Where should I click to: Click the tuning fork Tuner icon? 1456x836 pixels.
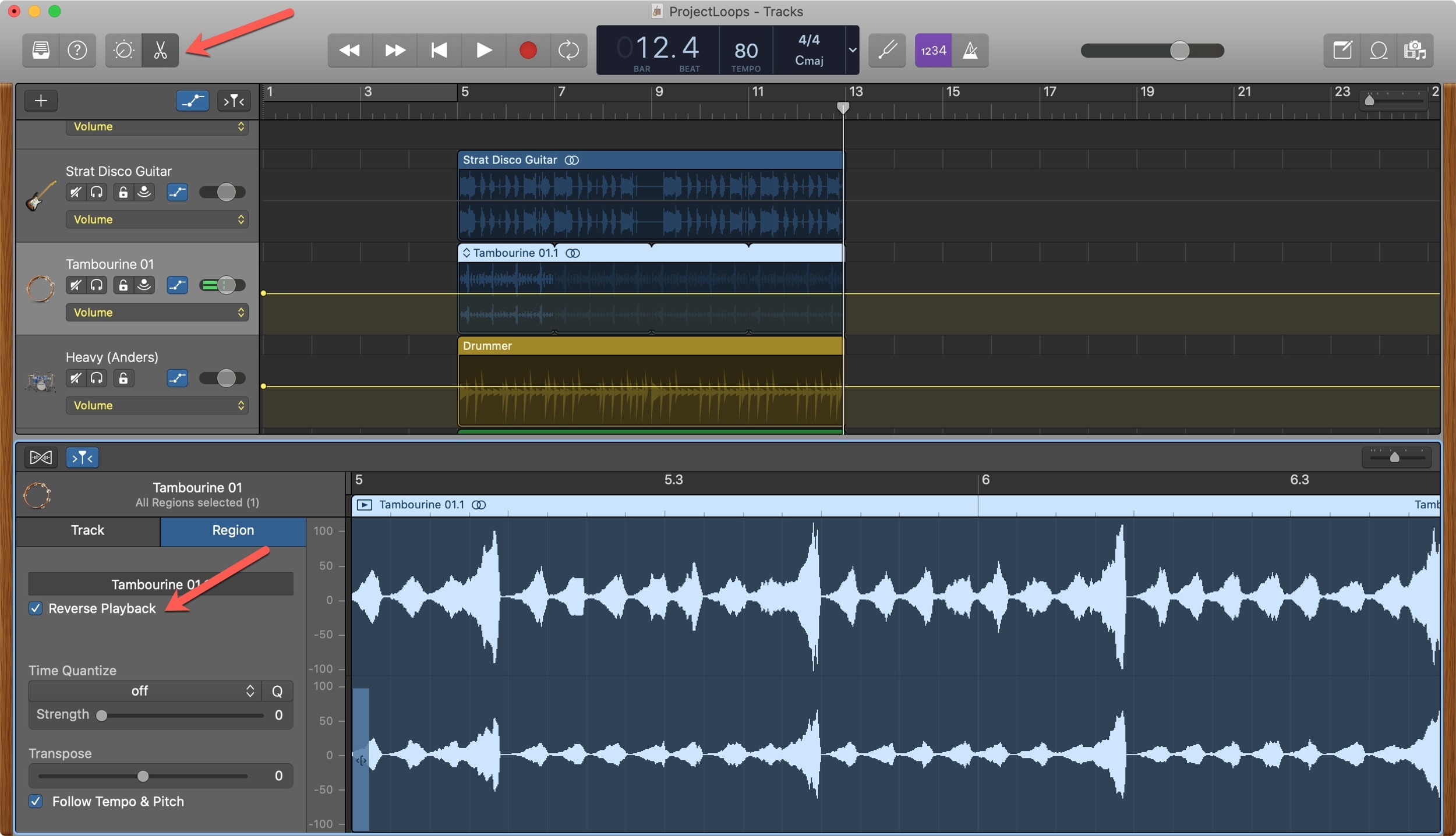point(886,50)
